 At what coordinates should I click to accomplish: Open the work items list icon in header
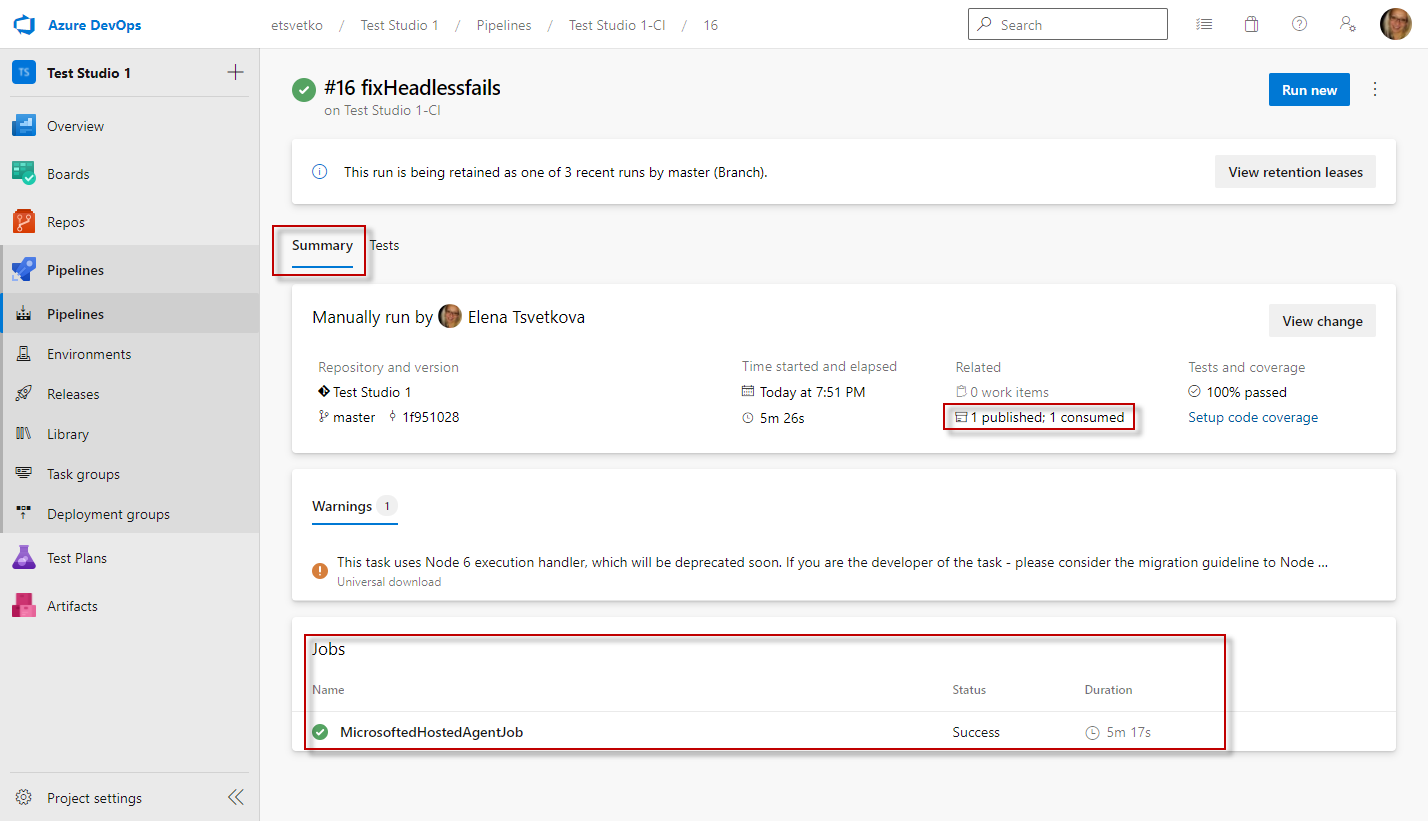[1204, 25]
